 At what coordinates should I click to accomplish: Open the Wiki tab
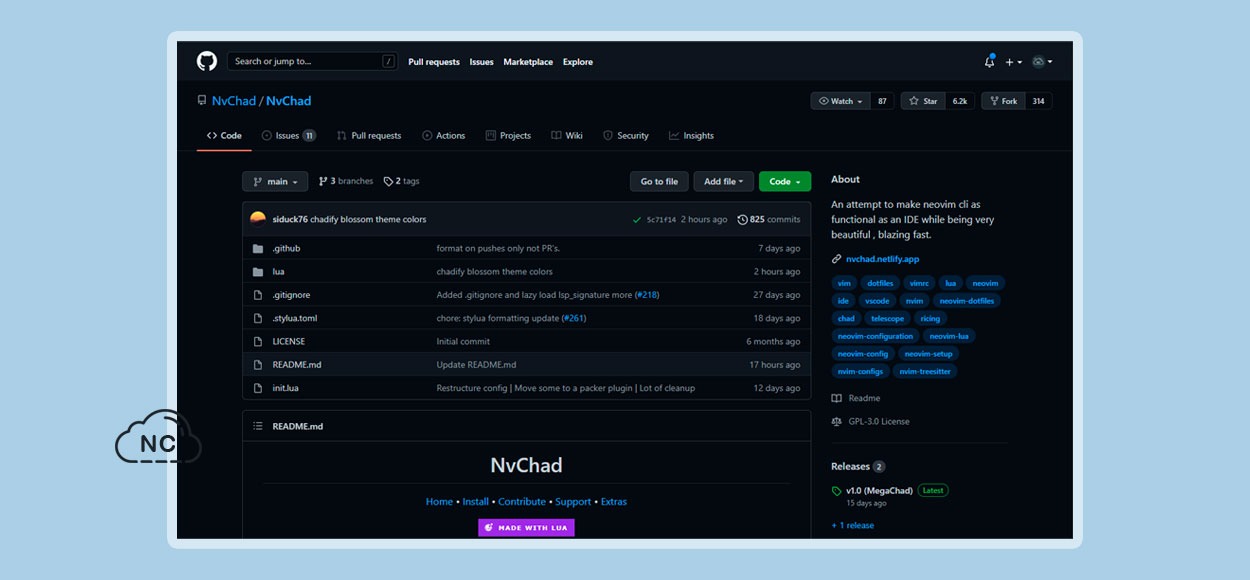pyautogui.click(x=567, y=136)
